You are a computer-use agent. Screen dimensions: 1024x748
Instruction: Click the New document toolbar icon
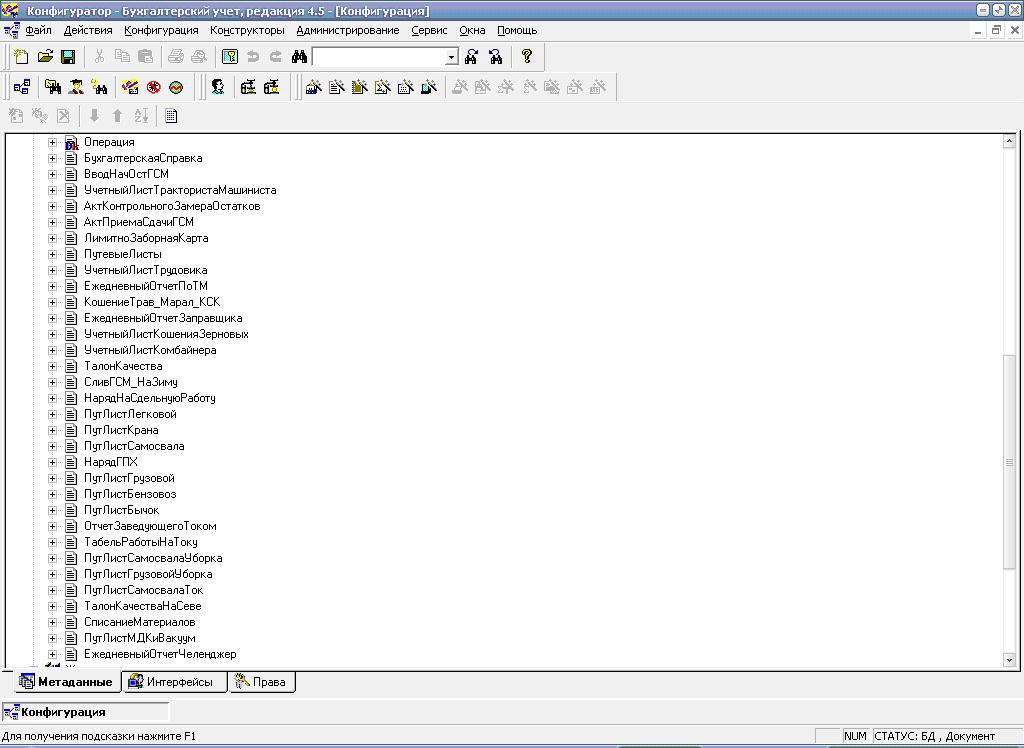pyautogui.click(x=22, y=57)
